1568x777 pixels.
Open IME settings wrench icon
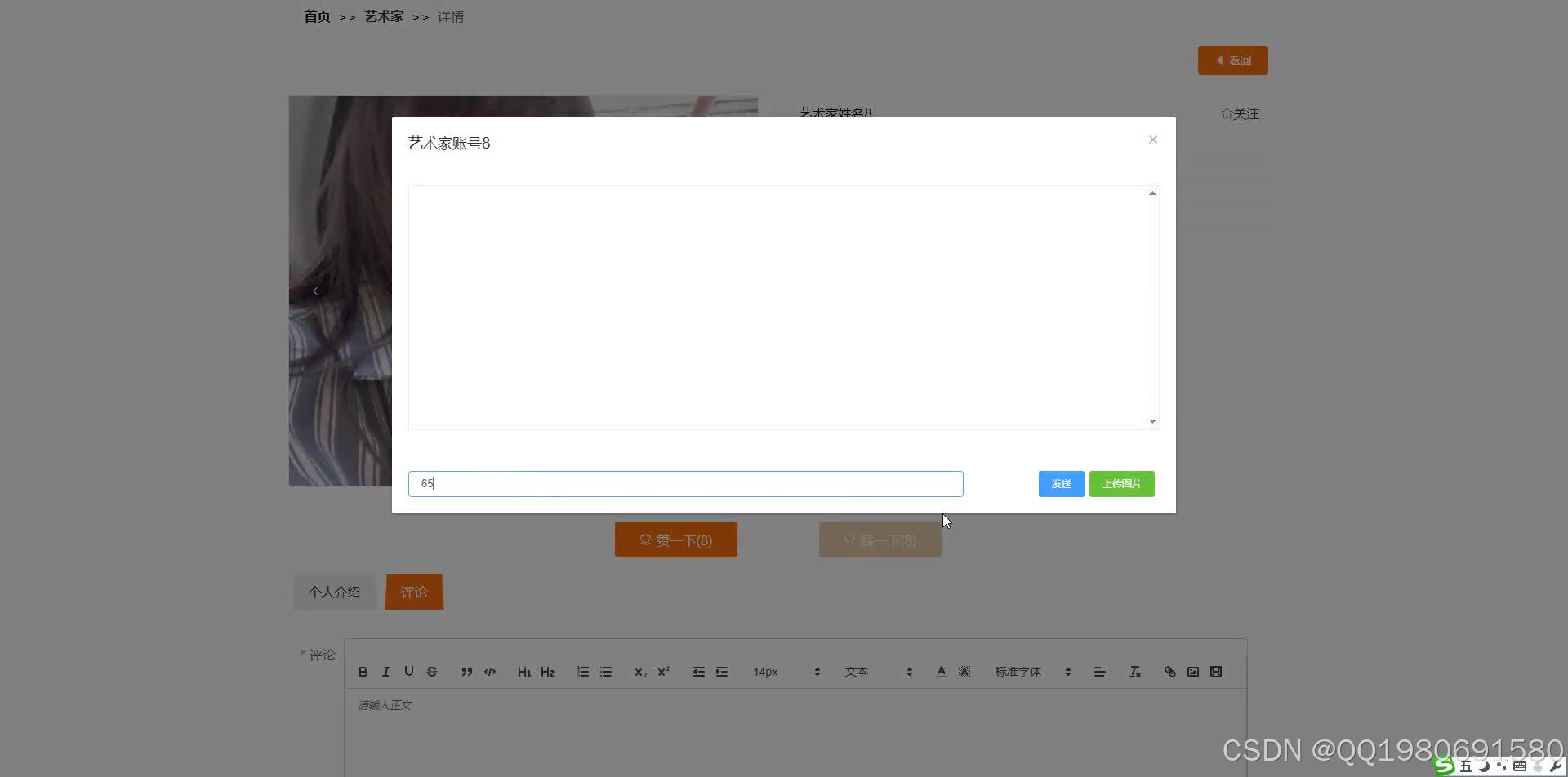tap(1555, 766)
